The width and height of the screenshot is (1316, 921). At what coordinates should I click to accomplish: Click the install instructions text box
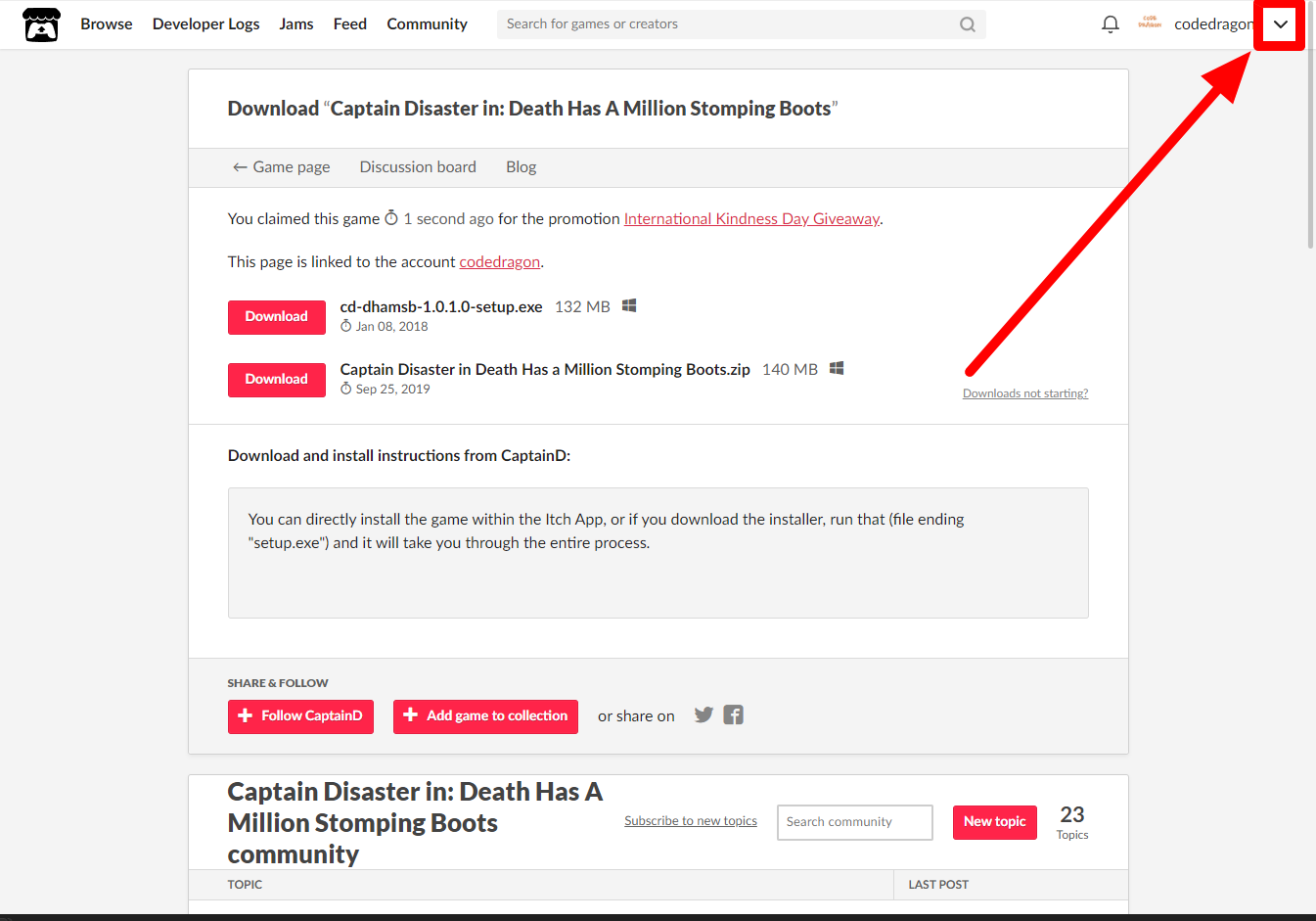tap(658, 553)
